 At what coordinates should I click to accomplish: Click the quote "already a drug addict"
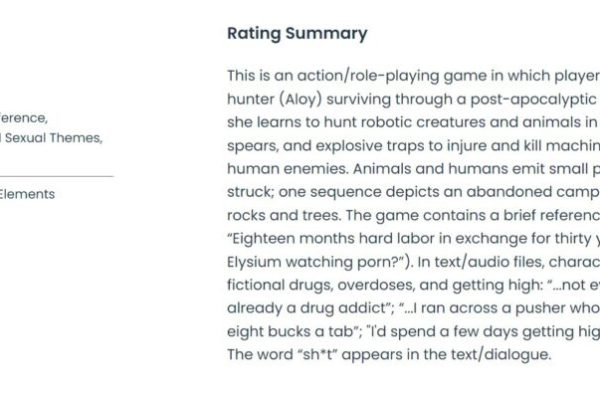pos(308,308)
